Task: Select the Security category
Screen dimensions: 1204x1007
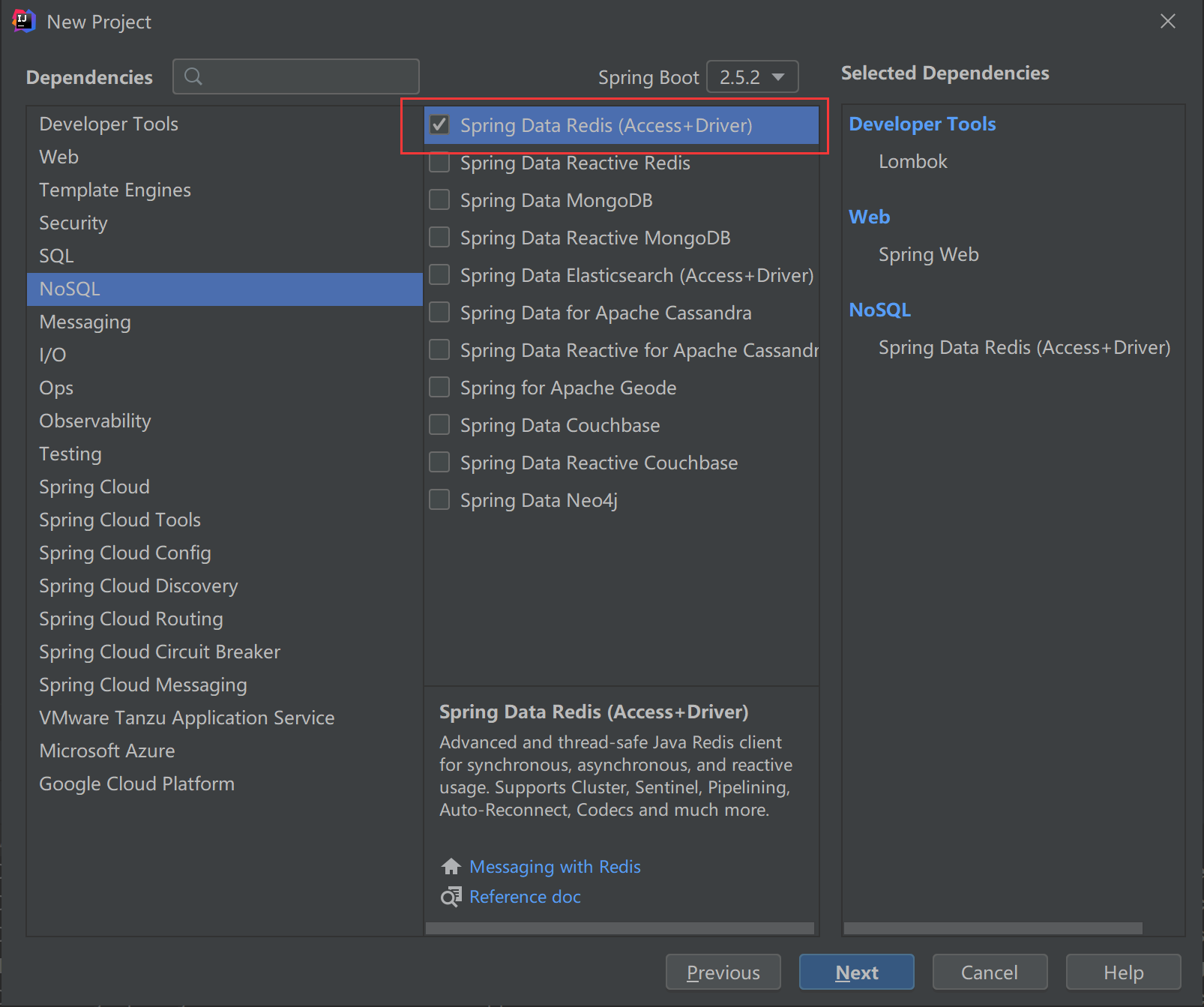Action: click(225, 223)
